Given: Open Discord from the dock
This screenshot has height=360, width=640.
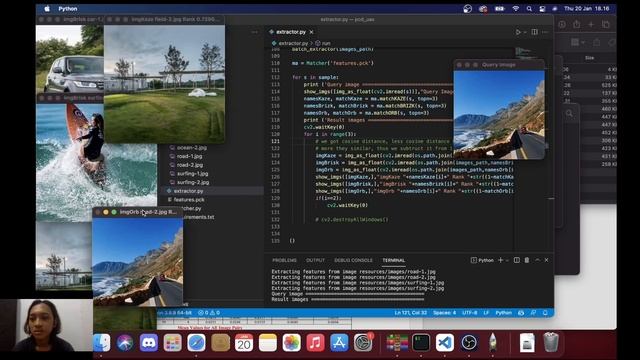Looking at the screenshot, I should tap(149, 342).
